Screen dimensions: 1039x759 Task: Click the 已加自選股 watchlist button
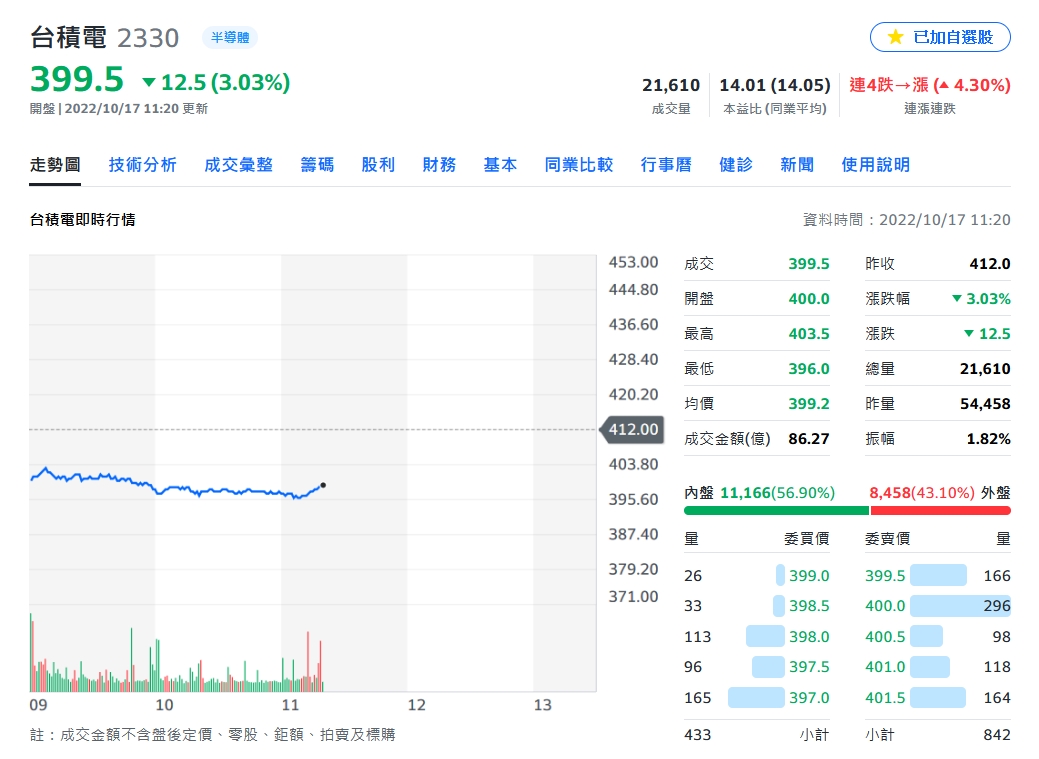pos(940,37)
